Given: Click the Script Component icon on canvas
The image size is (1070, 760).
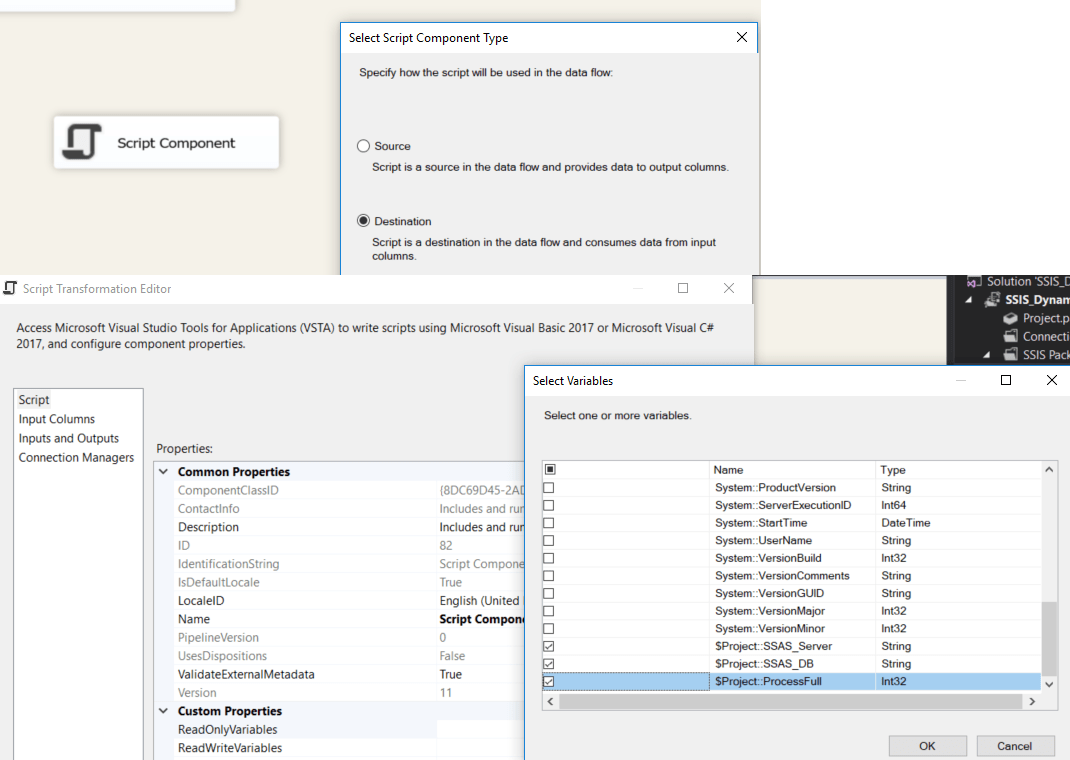Looking at the screenshot, I should point(82,142).
